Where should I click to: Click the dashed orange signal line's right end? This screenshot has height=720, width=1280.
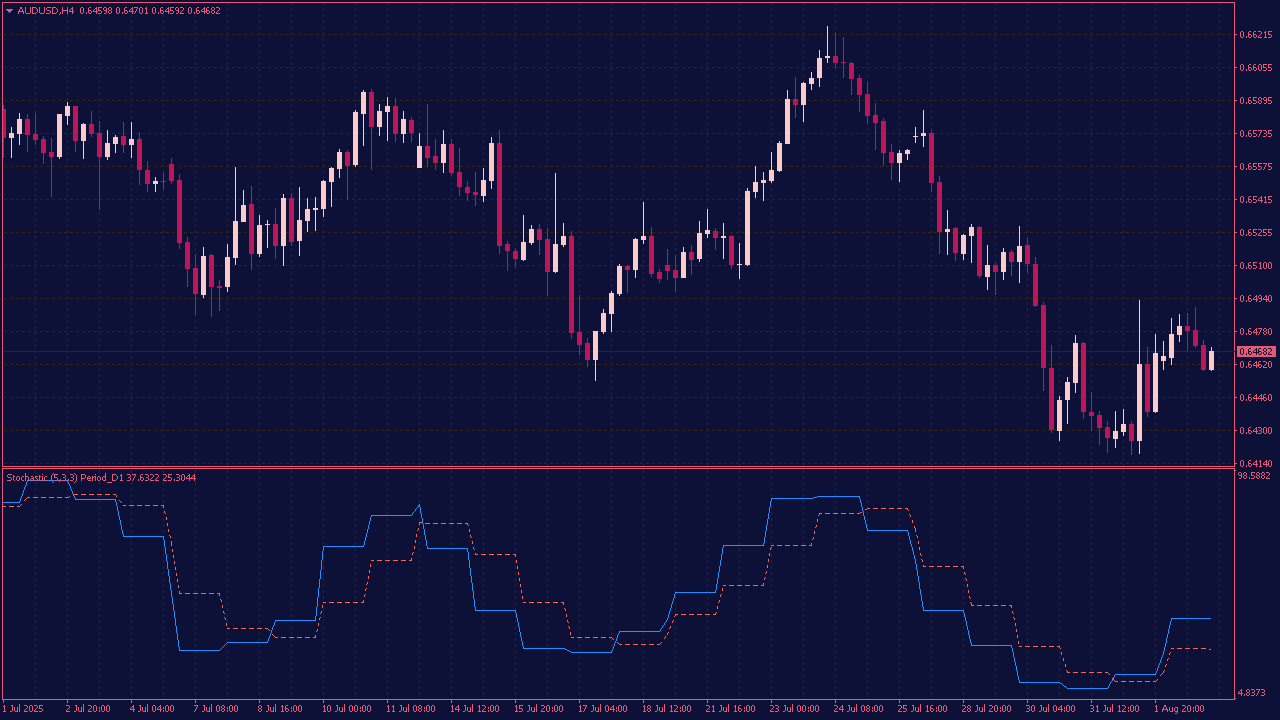click(1208, 650)
